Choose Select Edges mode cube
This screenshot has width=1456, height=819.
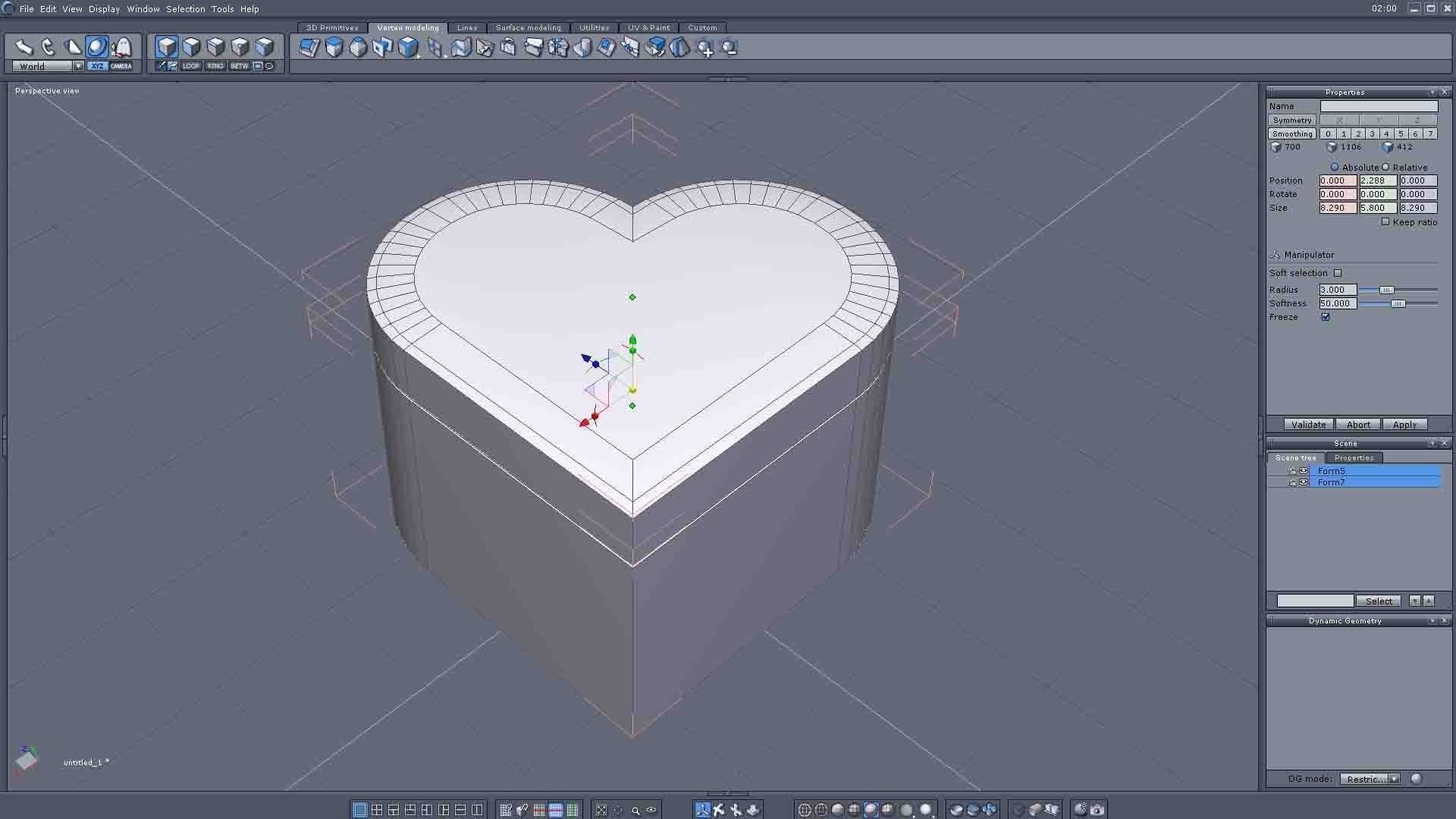point(215,47)
